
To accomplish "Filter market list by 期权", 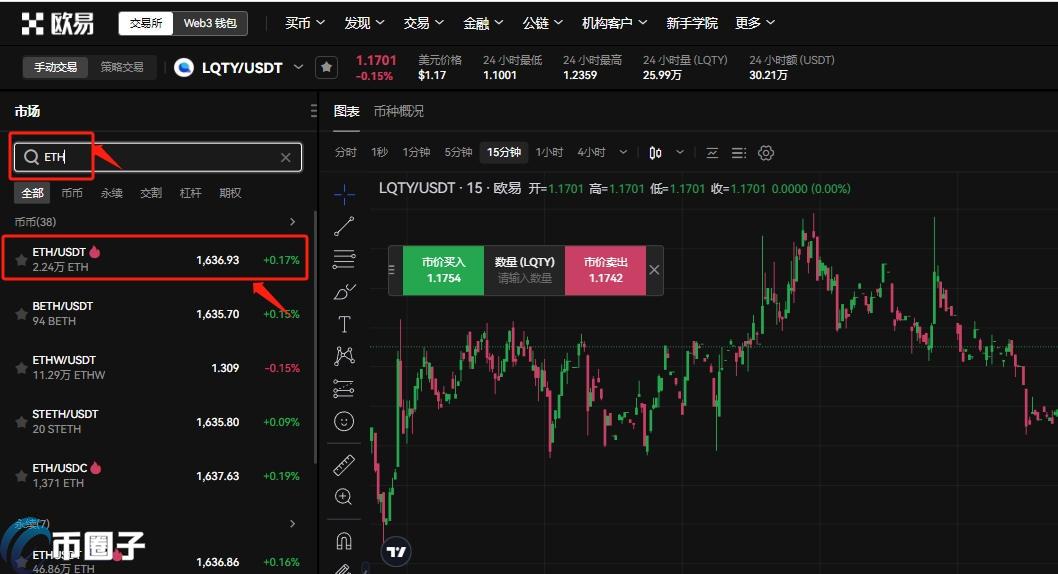I will pyautogui.click(x=230, y=193).
